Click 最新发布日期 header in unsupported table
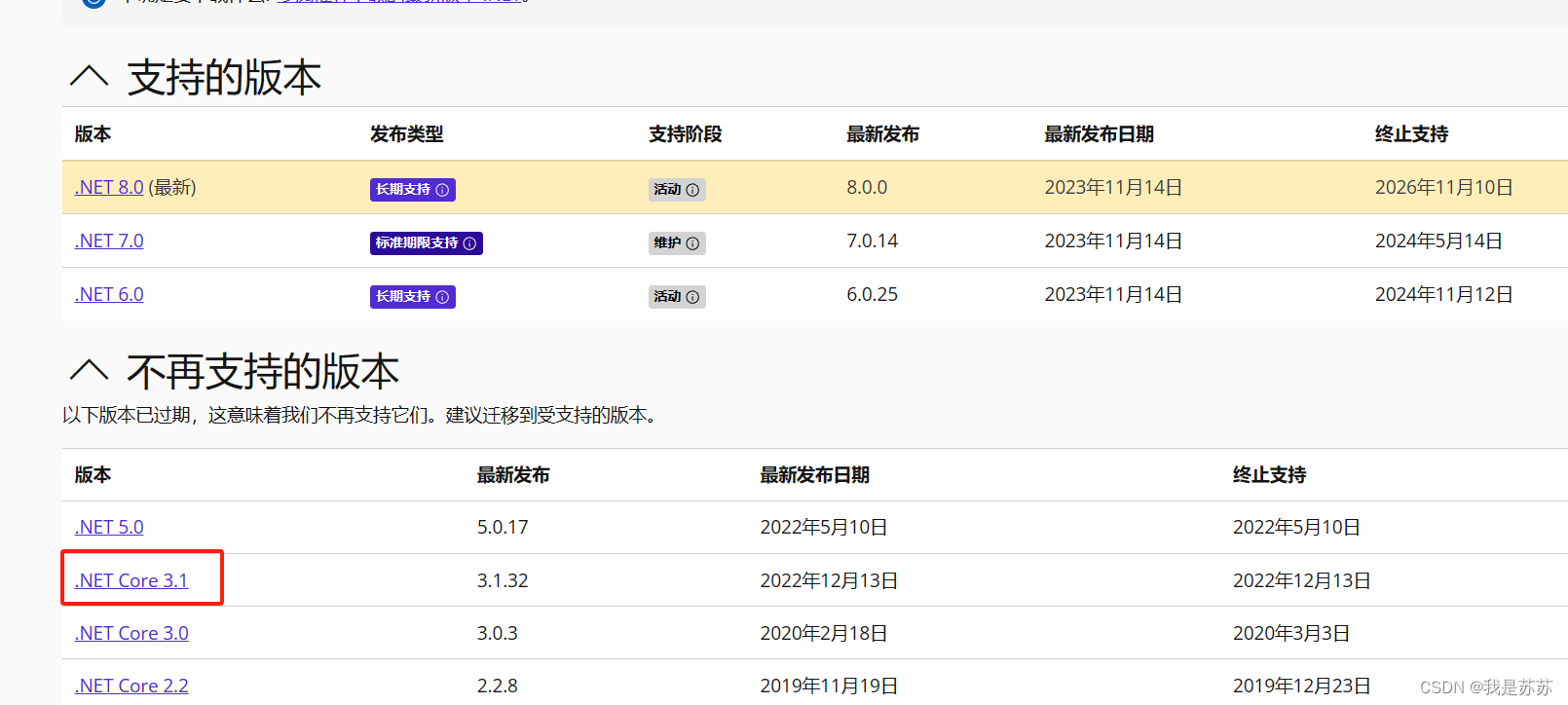Screen dimensions: 1568x705 [815, 475]
